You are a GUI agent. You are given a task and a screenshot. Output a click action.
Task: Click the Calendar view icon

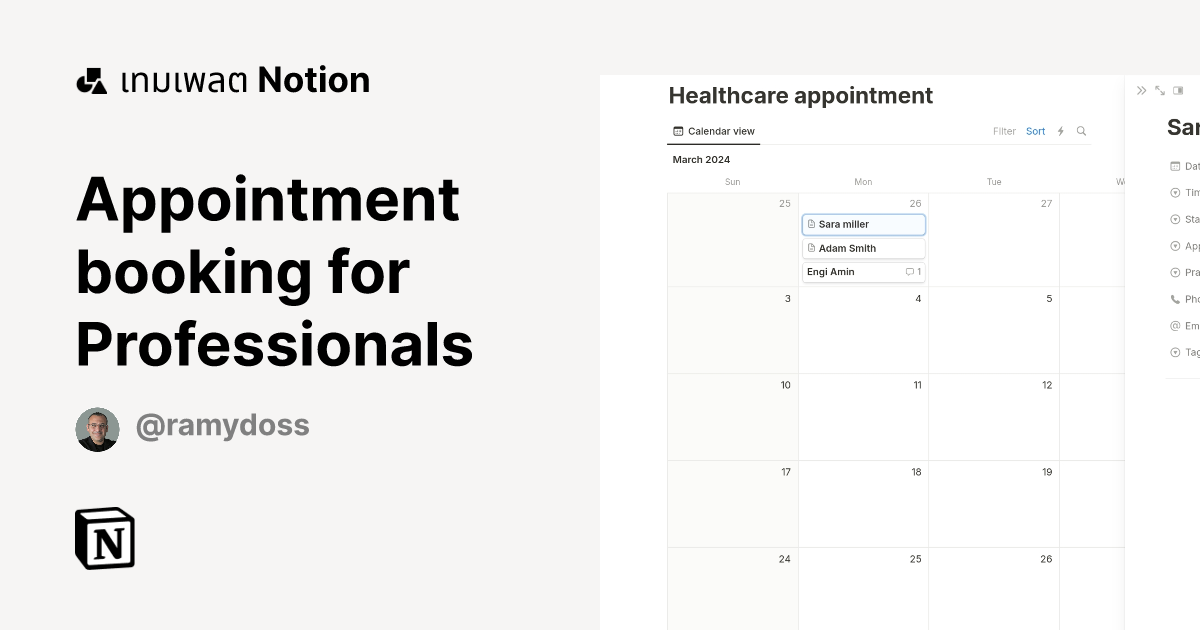[678, 131]
